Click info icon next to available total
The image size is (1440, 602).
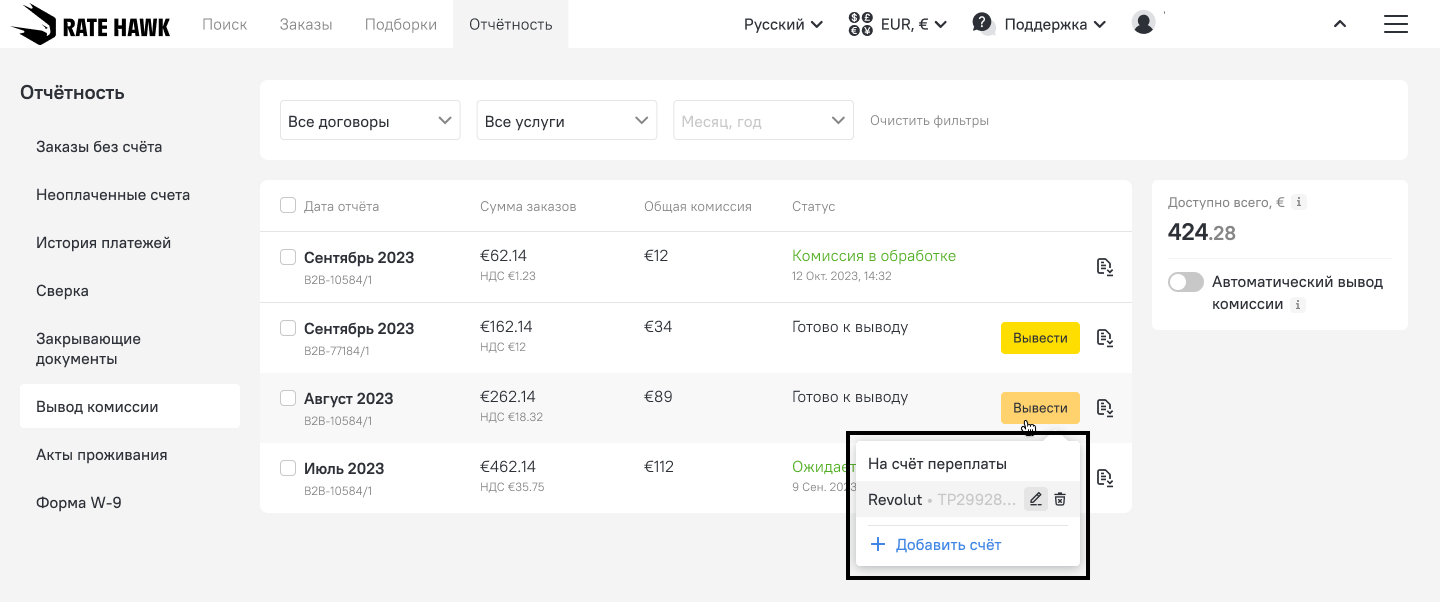[x=1299, y=202]
